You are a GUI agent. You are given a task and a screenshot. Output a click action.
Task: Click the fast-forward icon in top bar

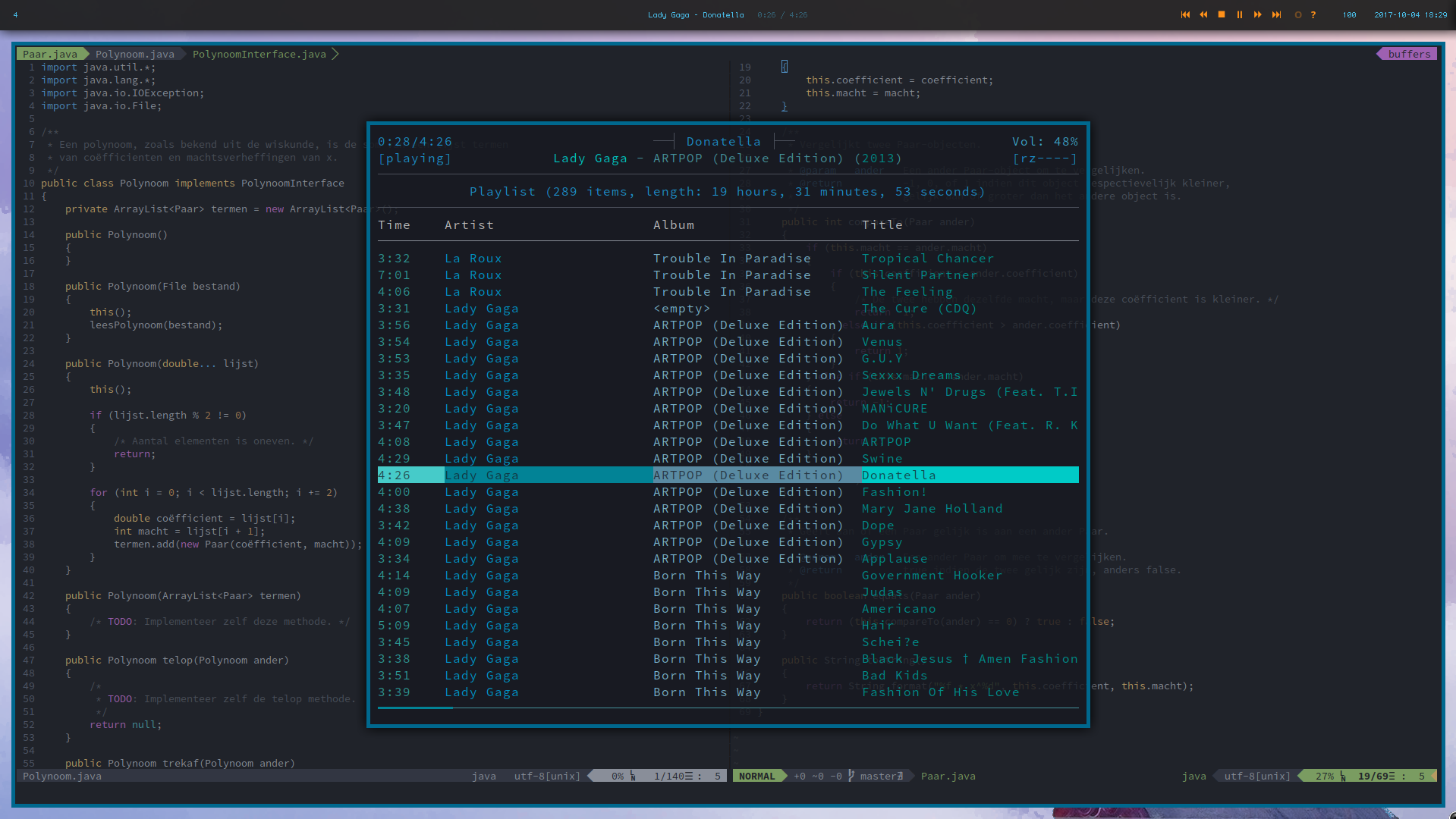click(x=1258, y=15)
